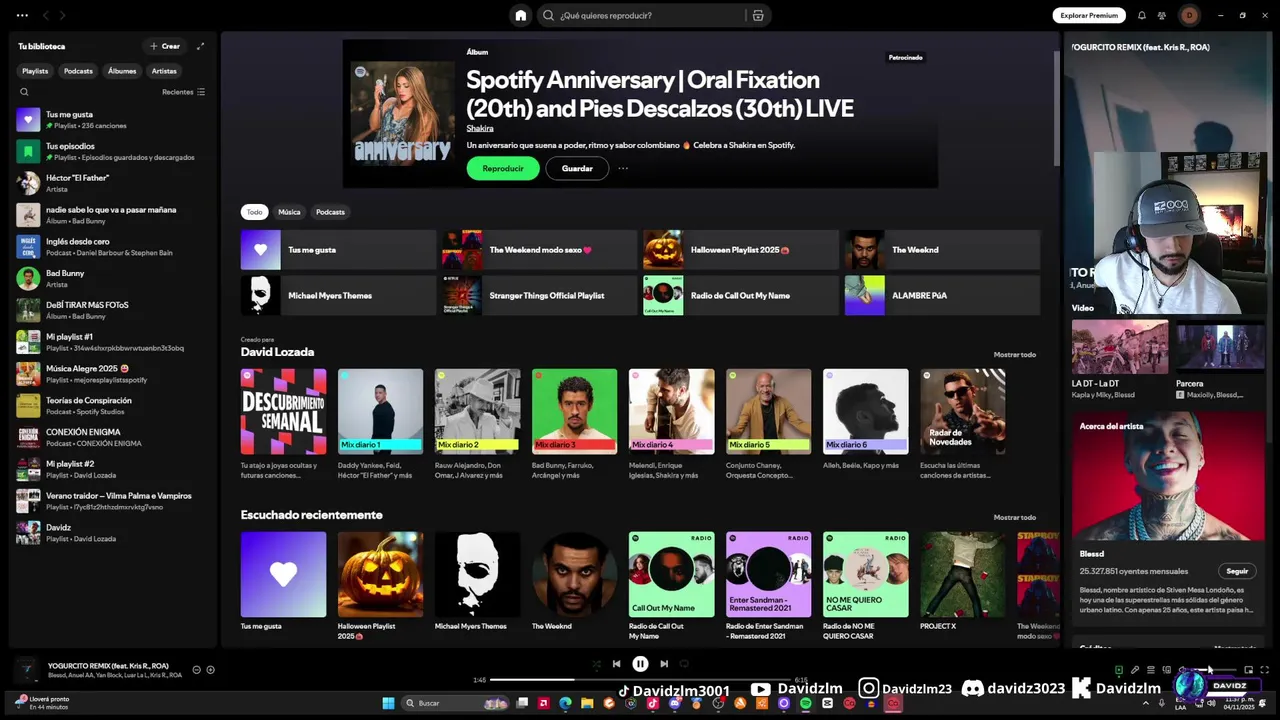Viewport: 1280px width, 720px height.
Task: Click the Crear button in the library
Action: tap(165, 46)
